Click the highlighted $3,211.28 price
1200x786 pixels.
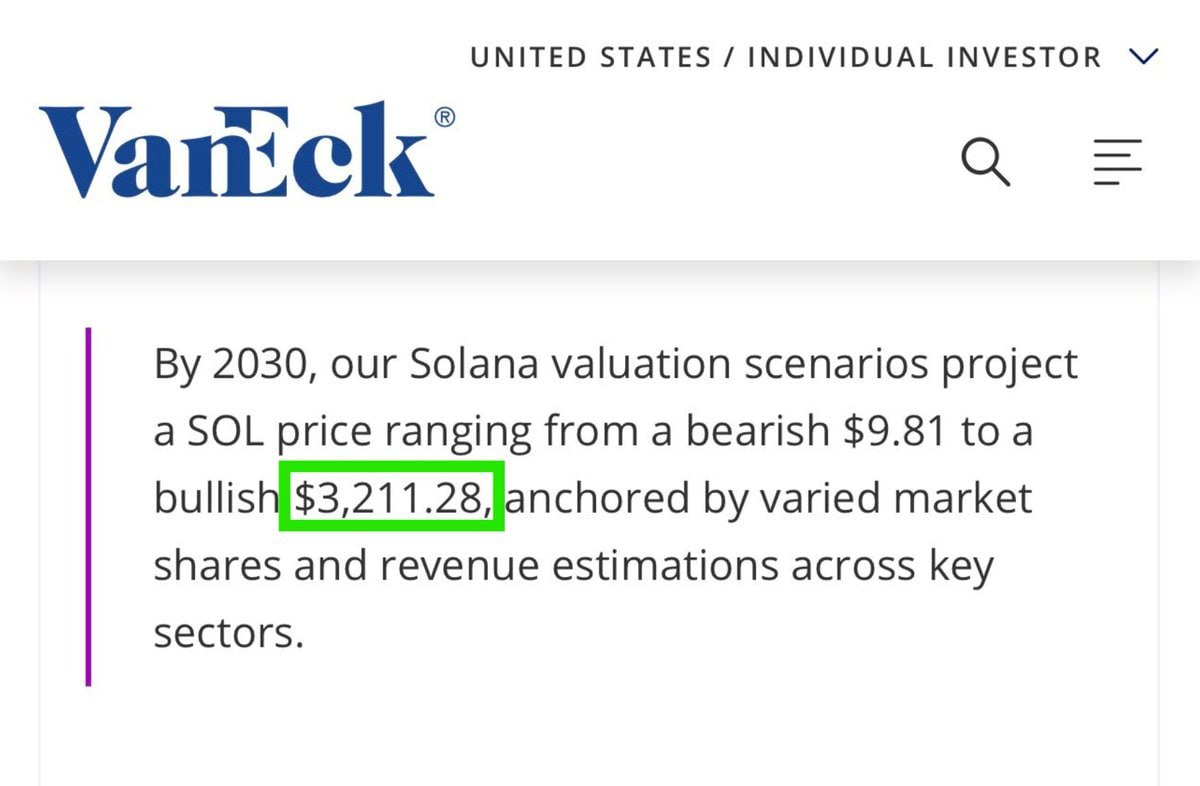click(x=390, y=498)
